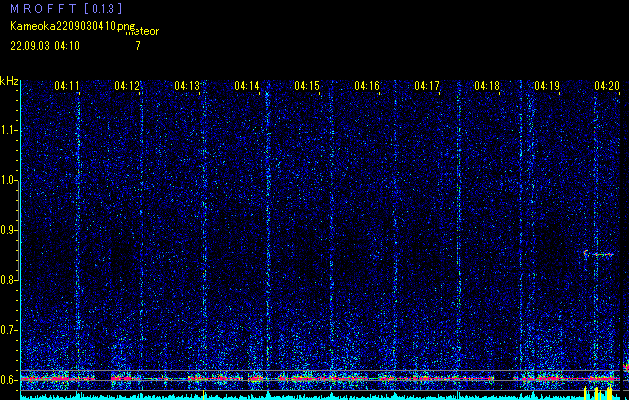Click the 1.0 frequency axis label
Screen dimensions: 629x400
click(7, 181)
